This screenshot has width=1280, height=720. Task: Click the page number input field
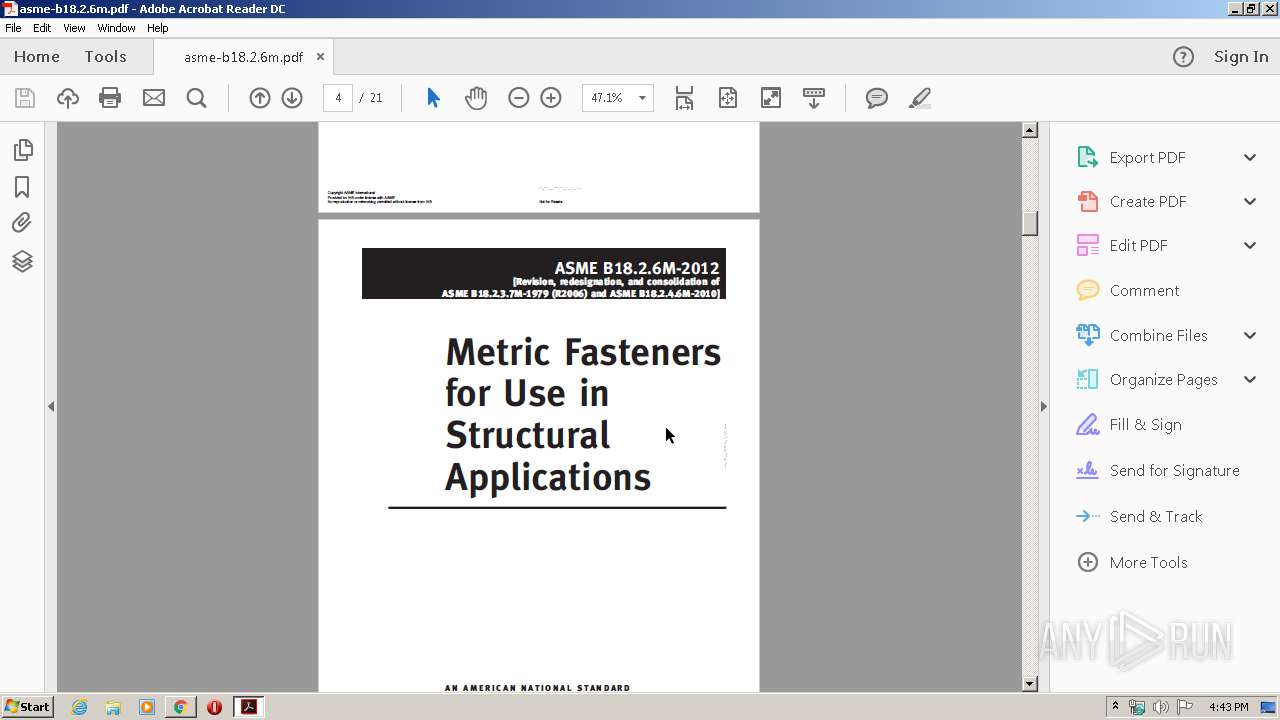click(338, 98)
